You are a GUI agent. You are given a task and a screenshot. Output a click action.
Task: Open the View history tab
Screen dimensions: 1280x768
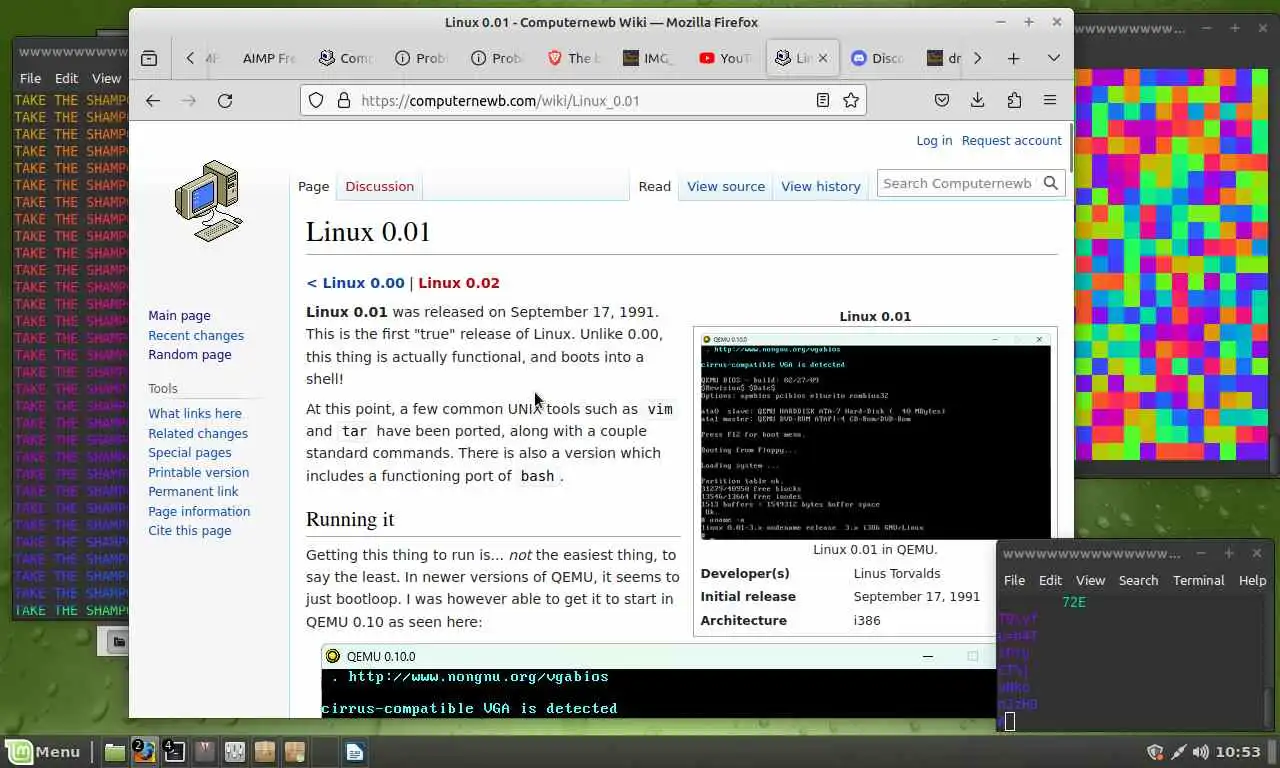tap(820, 186)
